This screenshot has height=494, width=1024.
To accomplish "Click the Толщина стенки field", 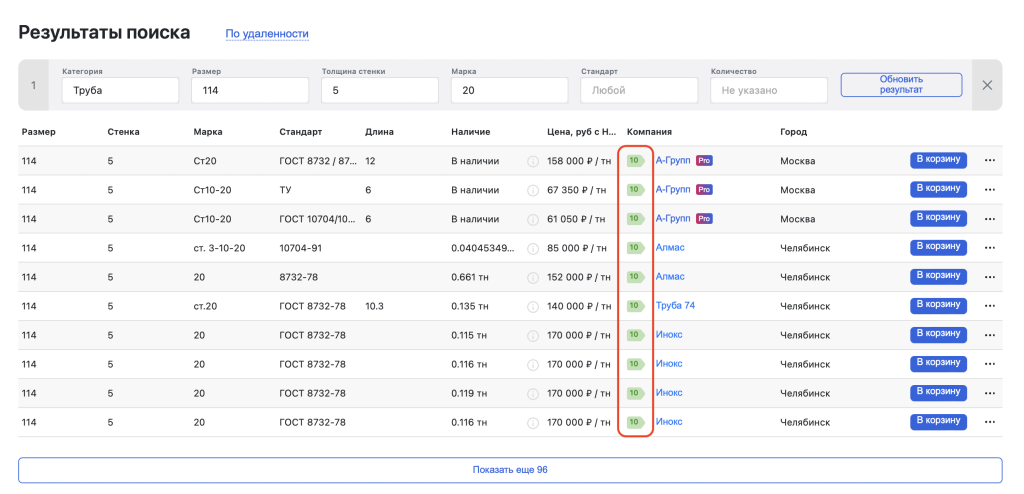I will [379, 90].
